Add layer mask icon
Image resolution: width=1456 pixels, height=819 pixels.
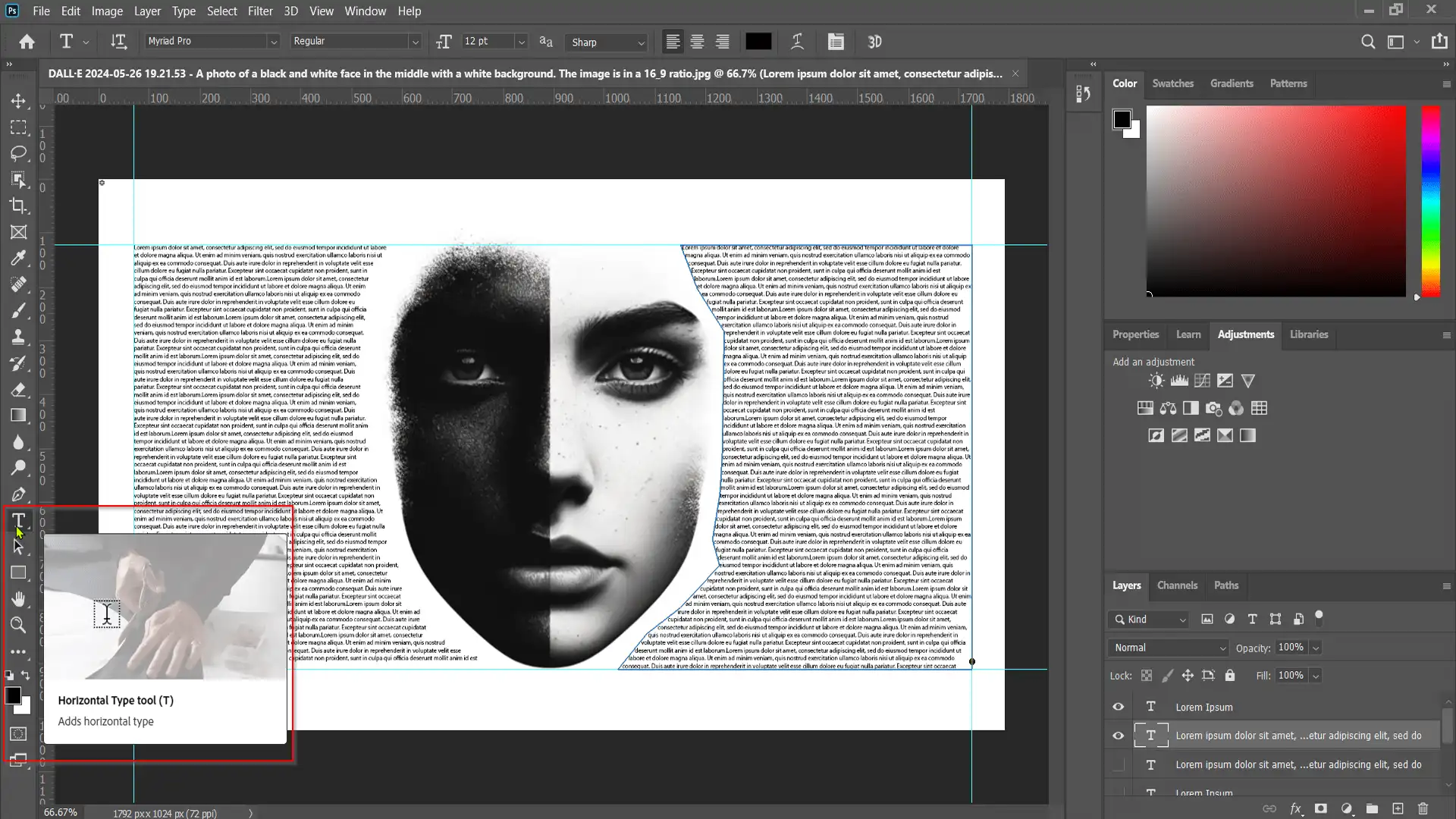point(1321,808)
